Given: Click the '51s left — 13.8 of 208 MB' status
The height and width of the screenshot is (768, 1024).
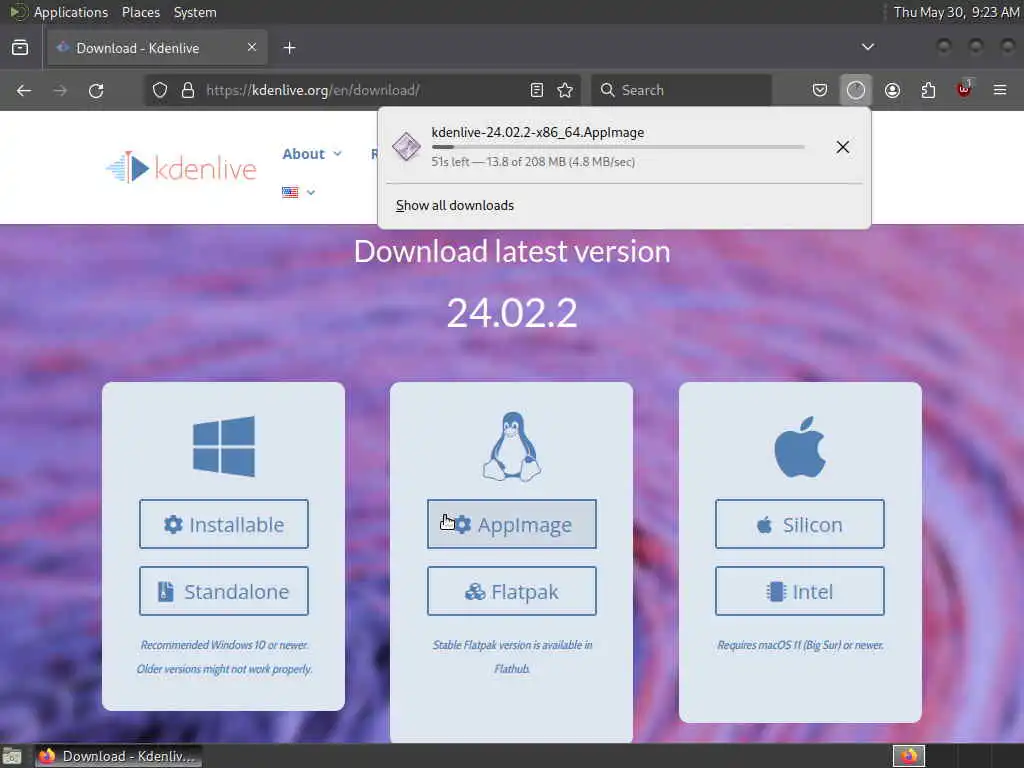Looking at the screenshot, I should [533, 162].
